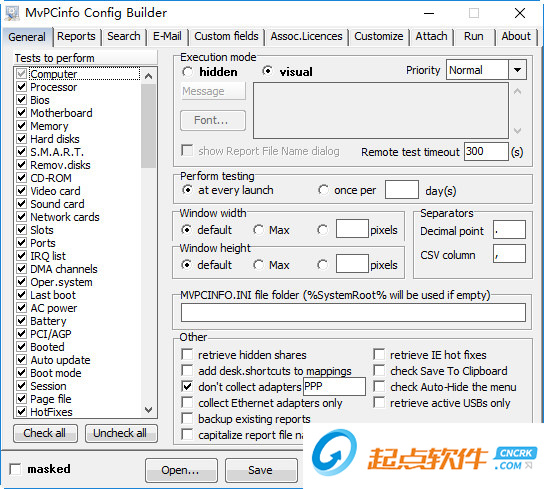Viewport: 544px width, 489px height.
Task: Toggle the Memory test checkbox
Action: (x=22, y=126)
